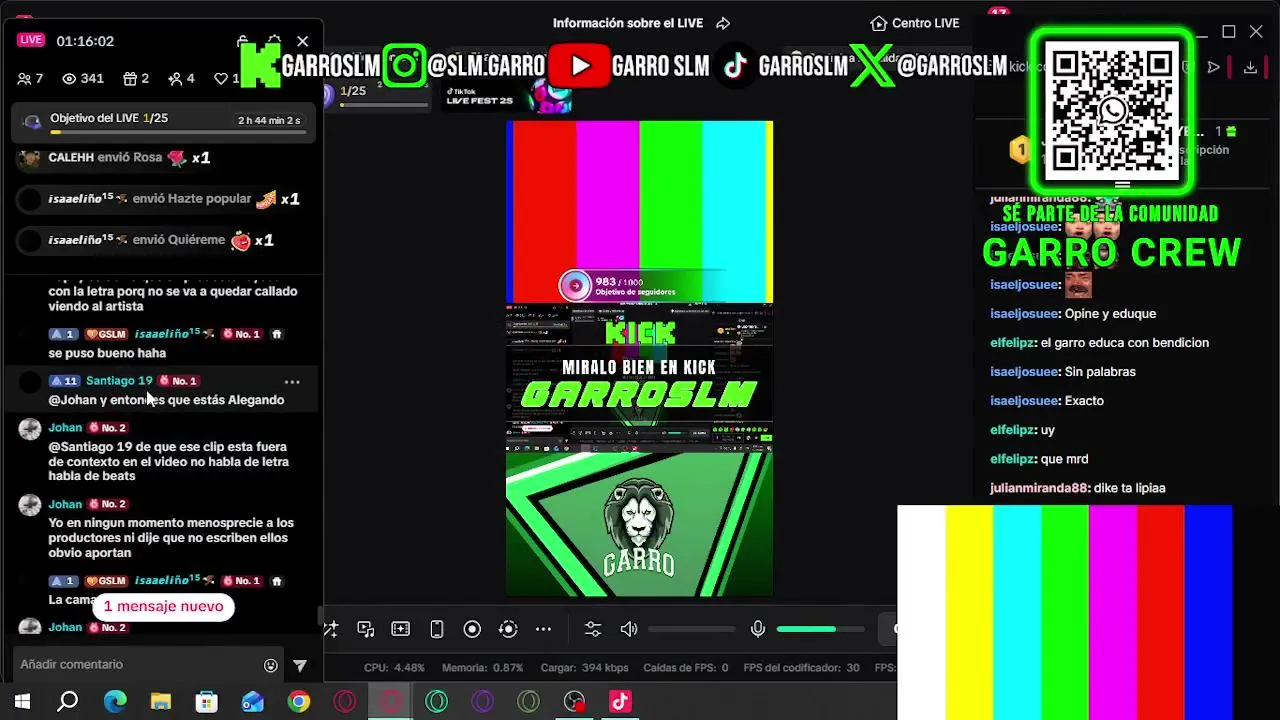1280x720 pixels.
Task: Click the replay clip dashed-circle icon
Action: point(508,629)
